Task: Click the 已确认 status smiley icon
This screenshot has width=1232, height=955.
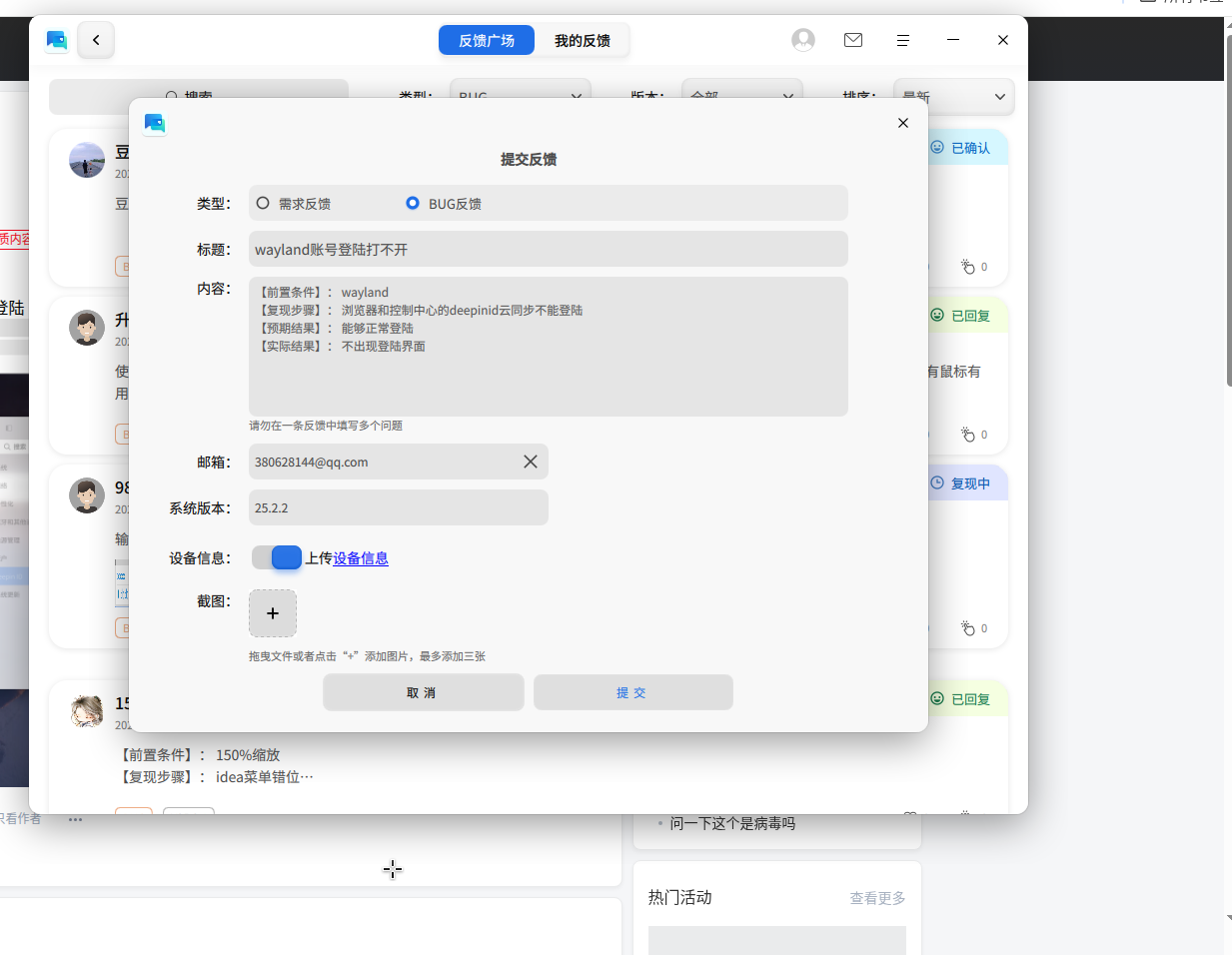Action: (937, 147)
